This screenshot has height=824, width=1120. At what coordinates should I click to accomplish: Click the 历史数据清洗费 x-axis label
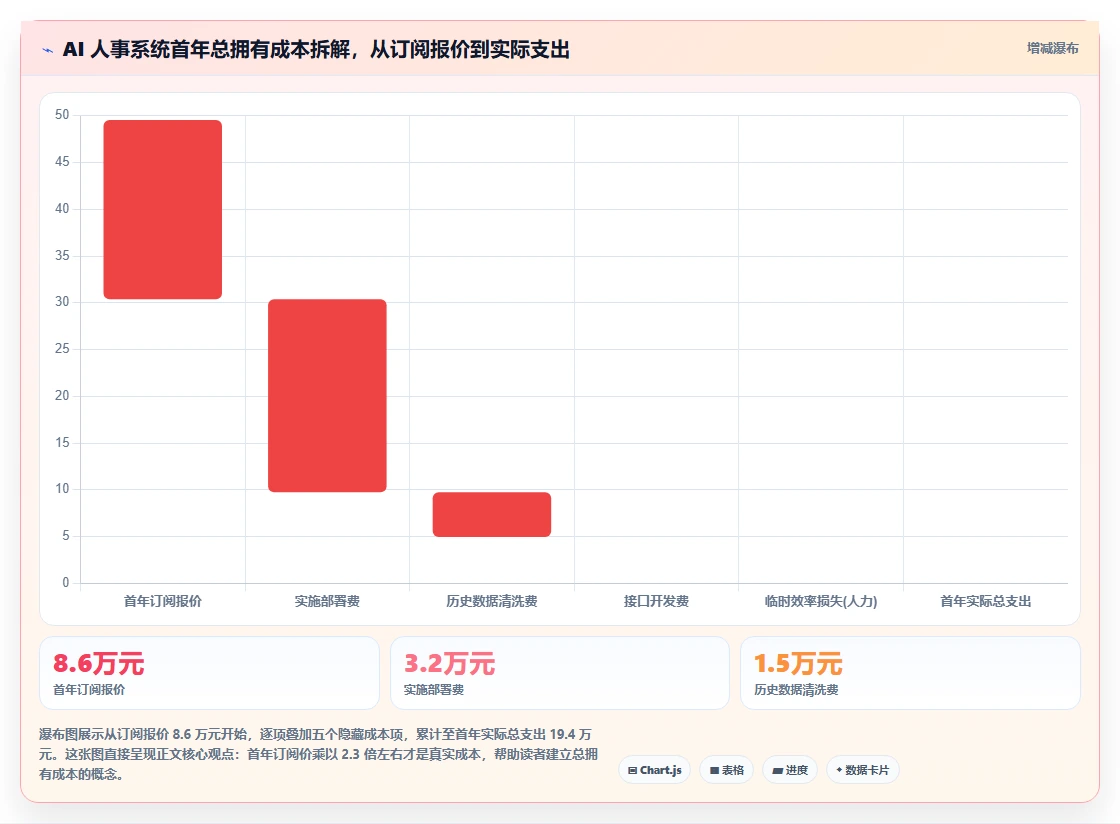[x=491, y=601]
